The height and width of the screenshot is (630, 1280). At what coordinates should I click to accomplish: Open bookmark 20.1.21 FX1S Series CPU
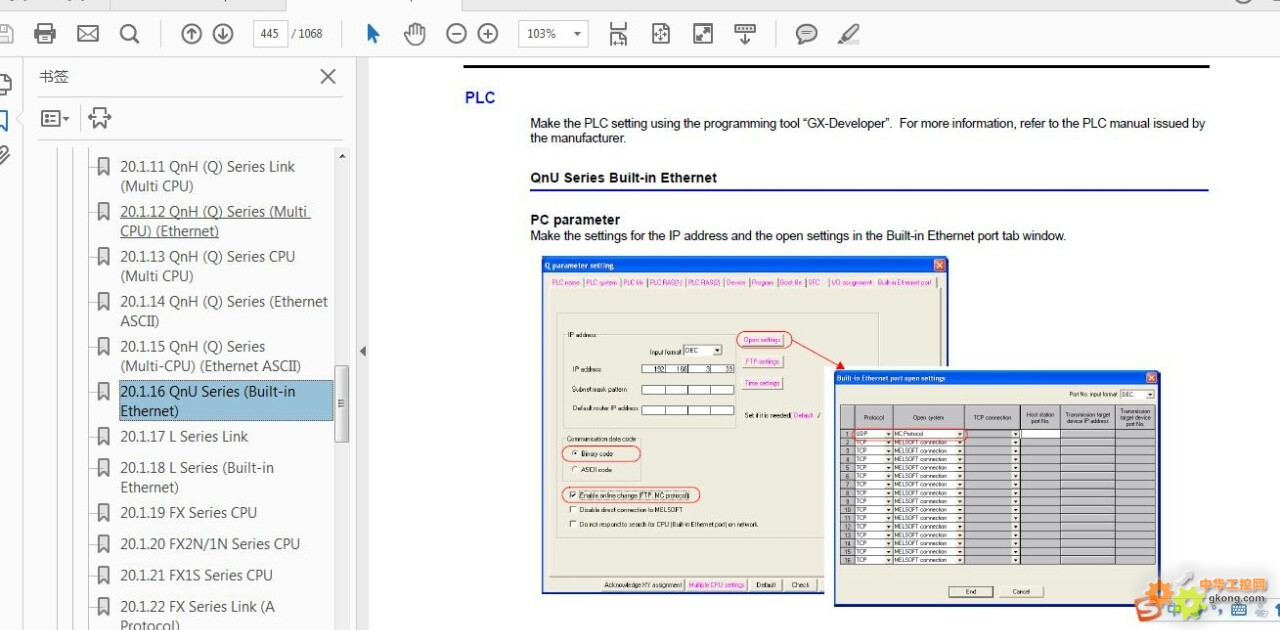tap(196, 575)
